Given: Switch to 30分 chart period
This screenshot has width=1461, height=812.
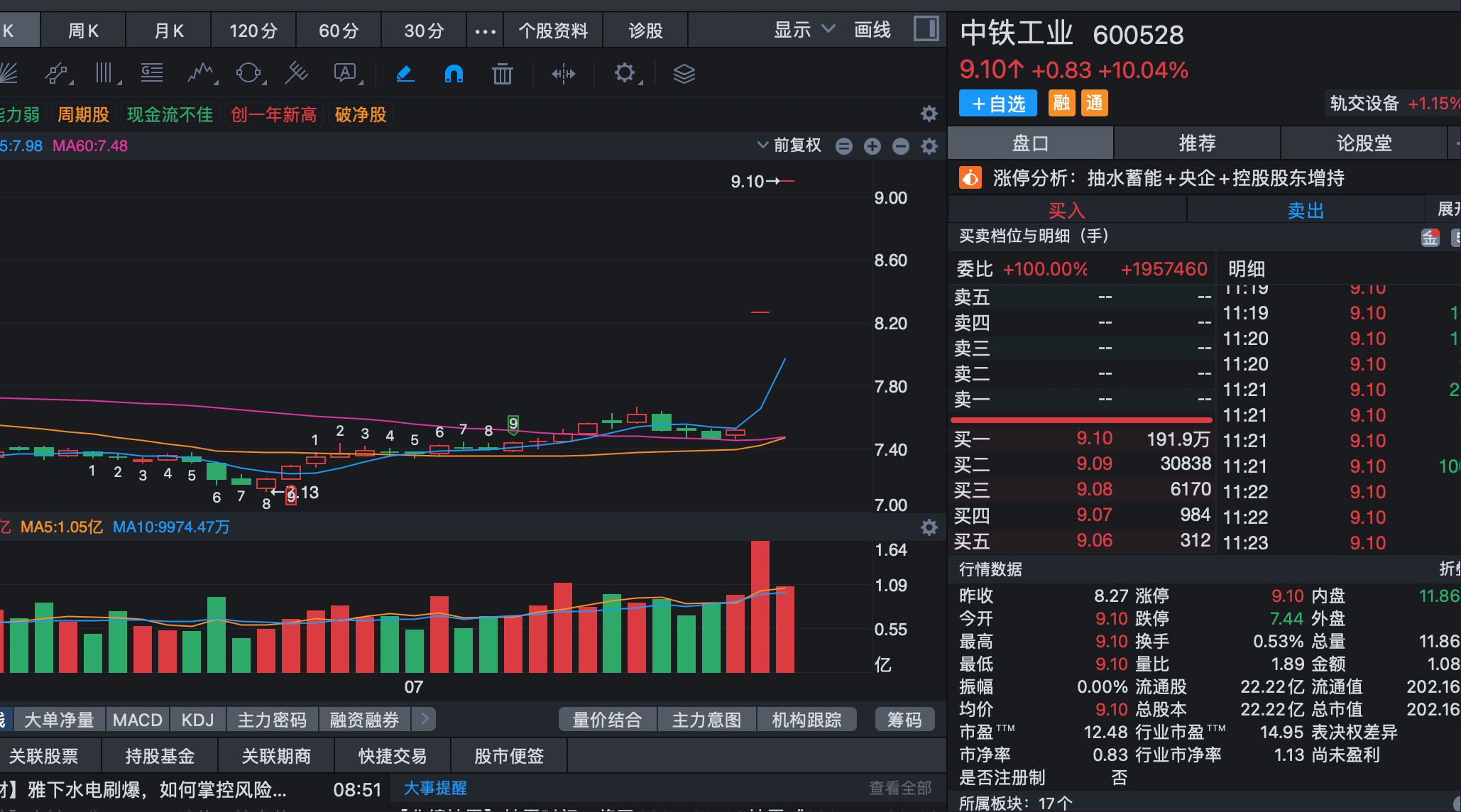Looking at the screenshot, I should [x=424, y=31].
